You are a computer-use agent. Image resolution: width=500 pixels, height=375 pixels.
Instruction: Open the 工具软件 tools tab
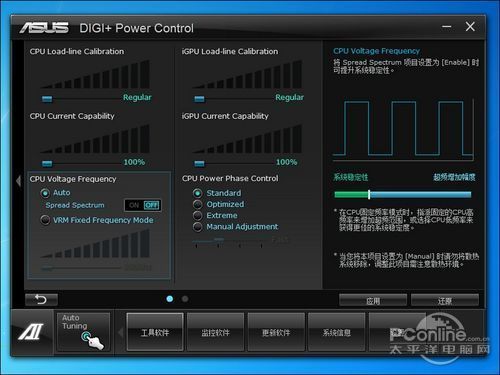(x=155, y=332)
